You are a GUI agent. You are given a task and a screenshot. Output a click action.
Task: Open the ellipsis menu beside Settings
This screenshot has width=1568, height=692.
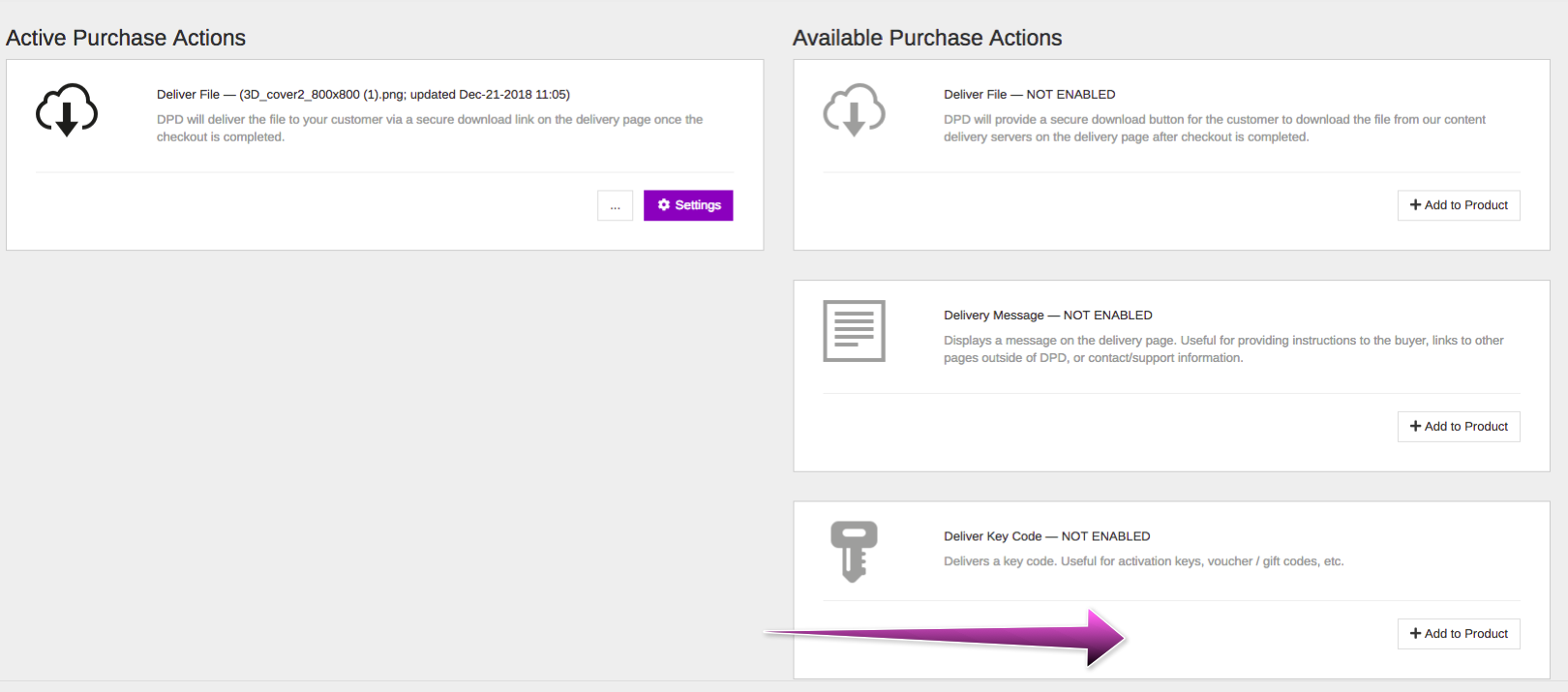tap(615, 205)
